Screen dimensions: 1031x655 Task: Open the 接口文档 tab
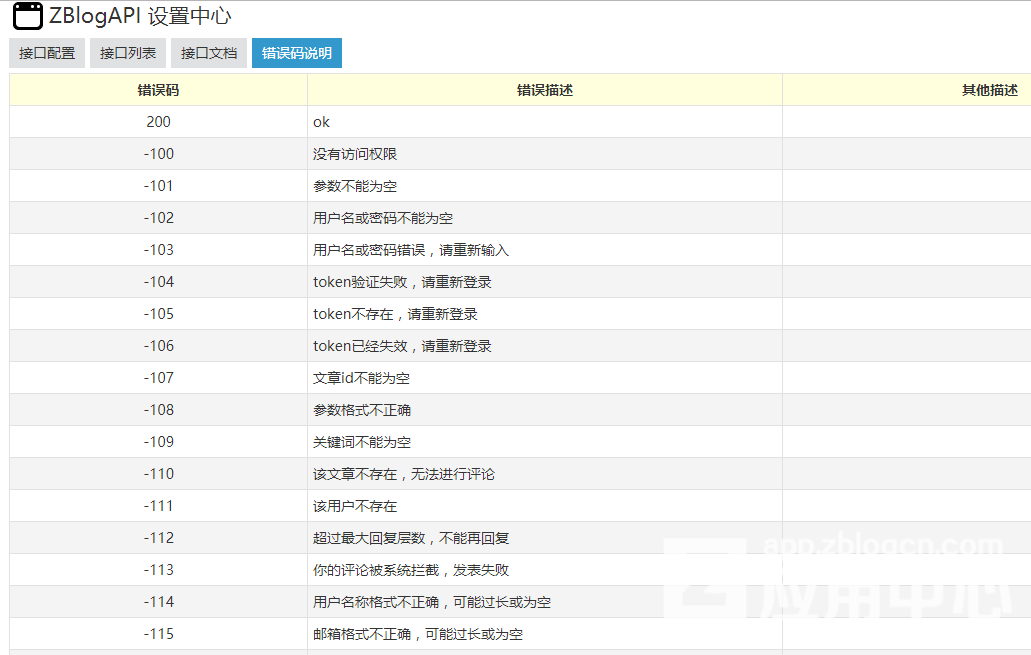point(208,53)
